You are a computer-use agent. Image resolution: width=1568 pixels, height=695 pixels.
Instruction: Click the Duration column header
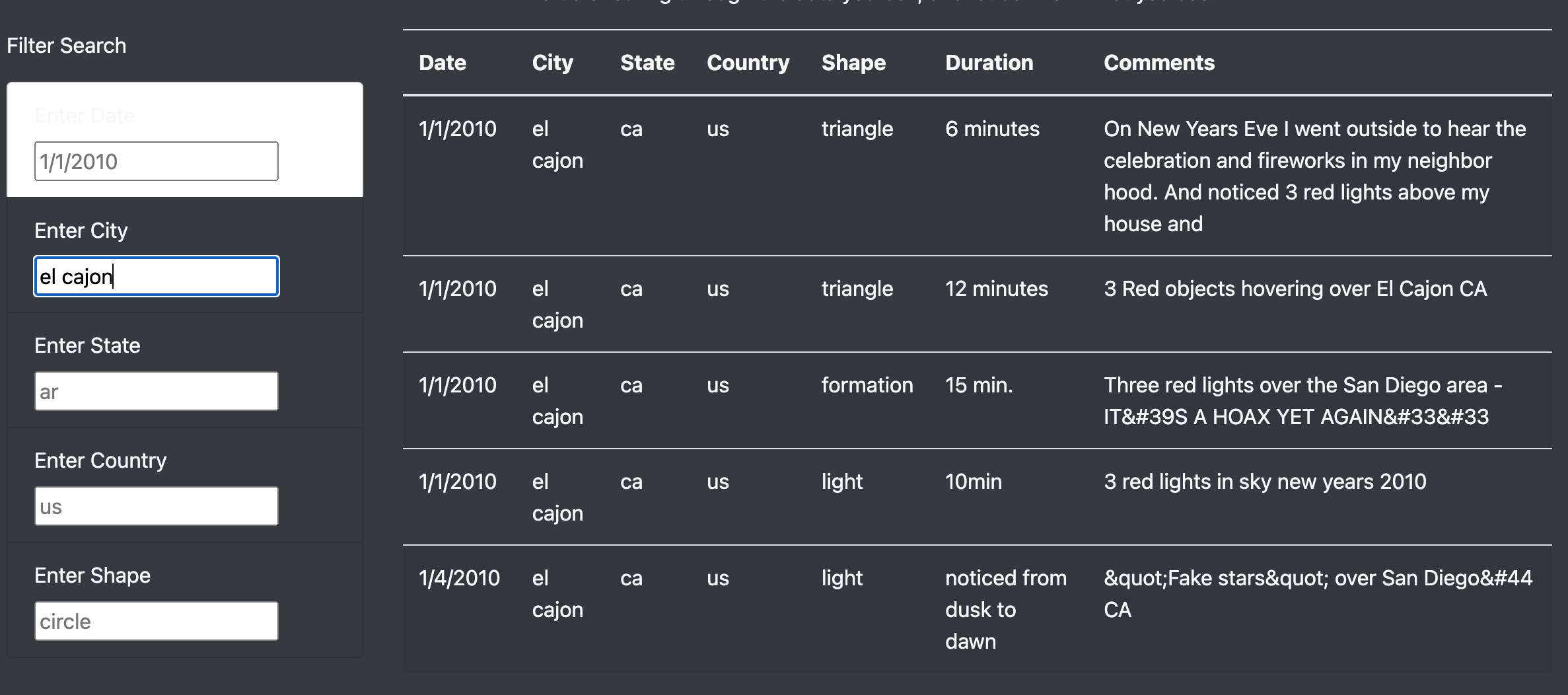tap(989, 62)
